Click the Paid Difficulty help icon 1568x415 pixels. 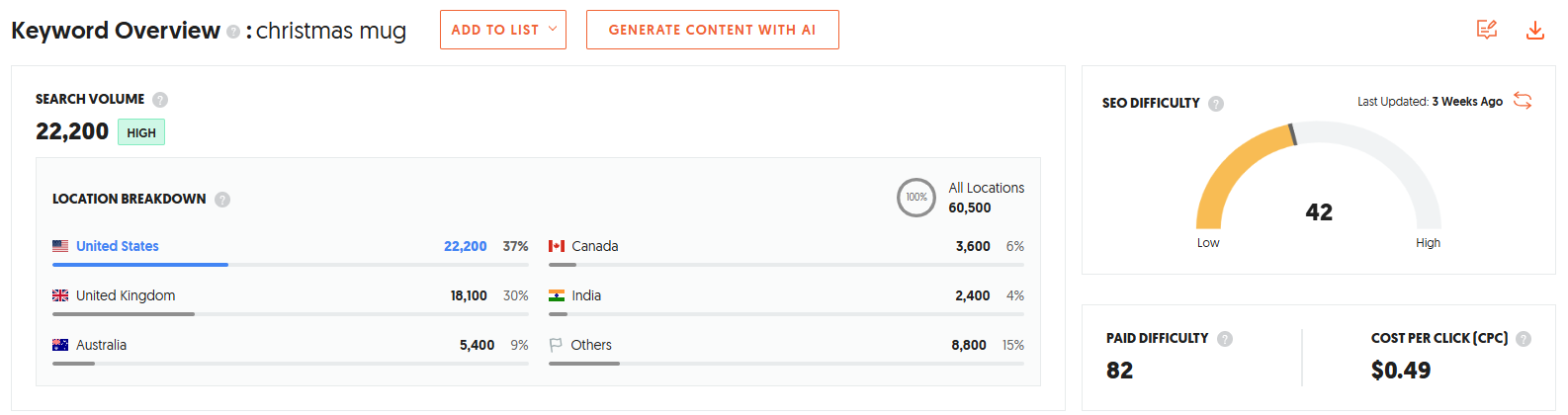point(1225,339)
